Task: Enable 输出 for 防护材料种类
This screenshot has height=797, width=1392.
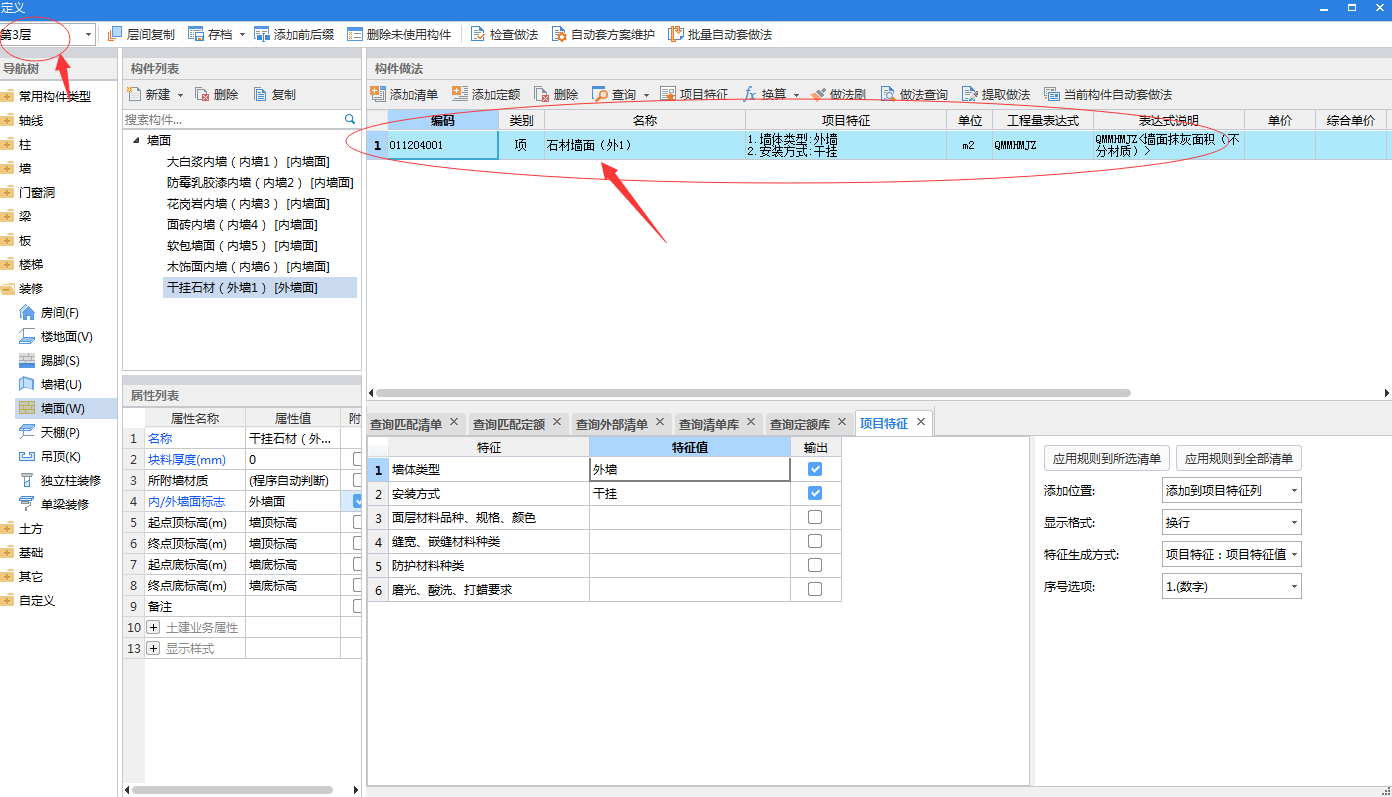Action: 815,565
